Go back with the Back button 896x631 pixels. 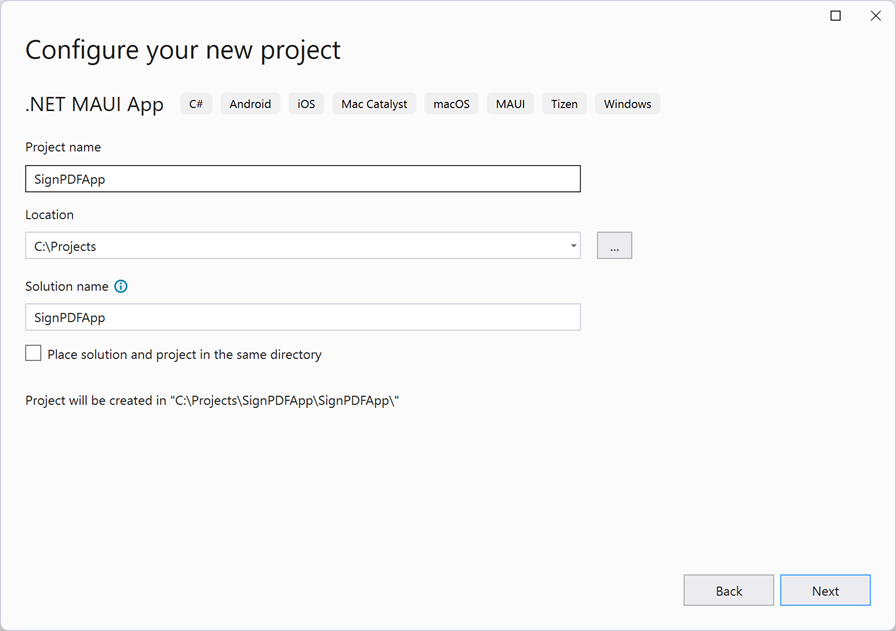728,590
